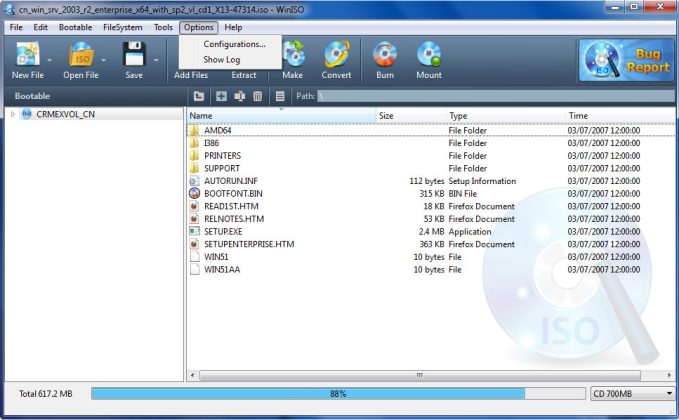The image size is (679, 420).
Task: Open the New File dropdown arrow
Action: click(x=50, y=60)
